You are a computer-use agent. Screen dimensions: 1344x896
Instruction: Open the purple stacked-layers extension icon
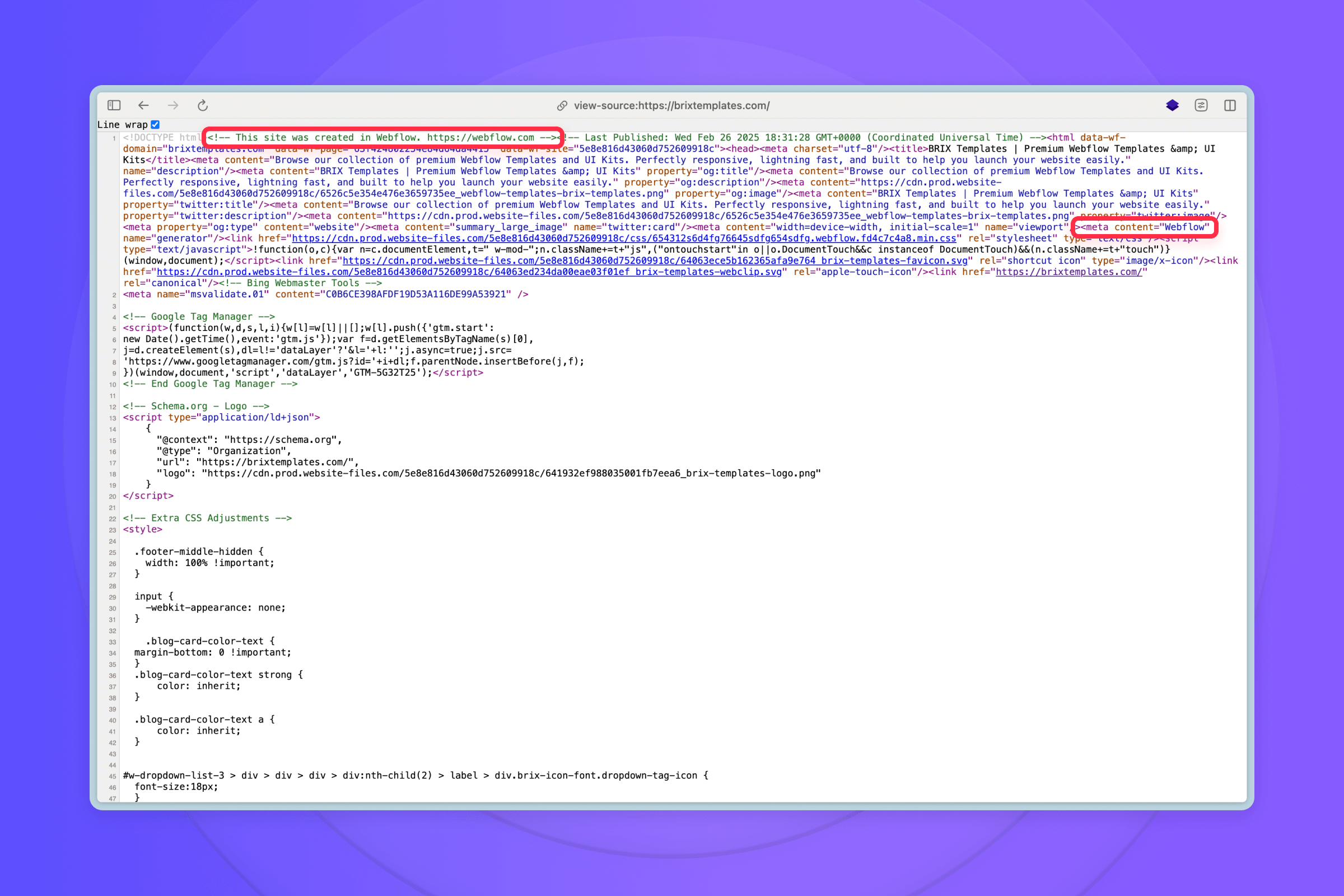point(1172,105)
